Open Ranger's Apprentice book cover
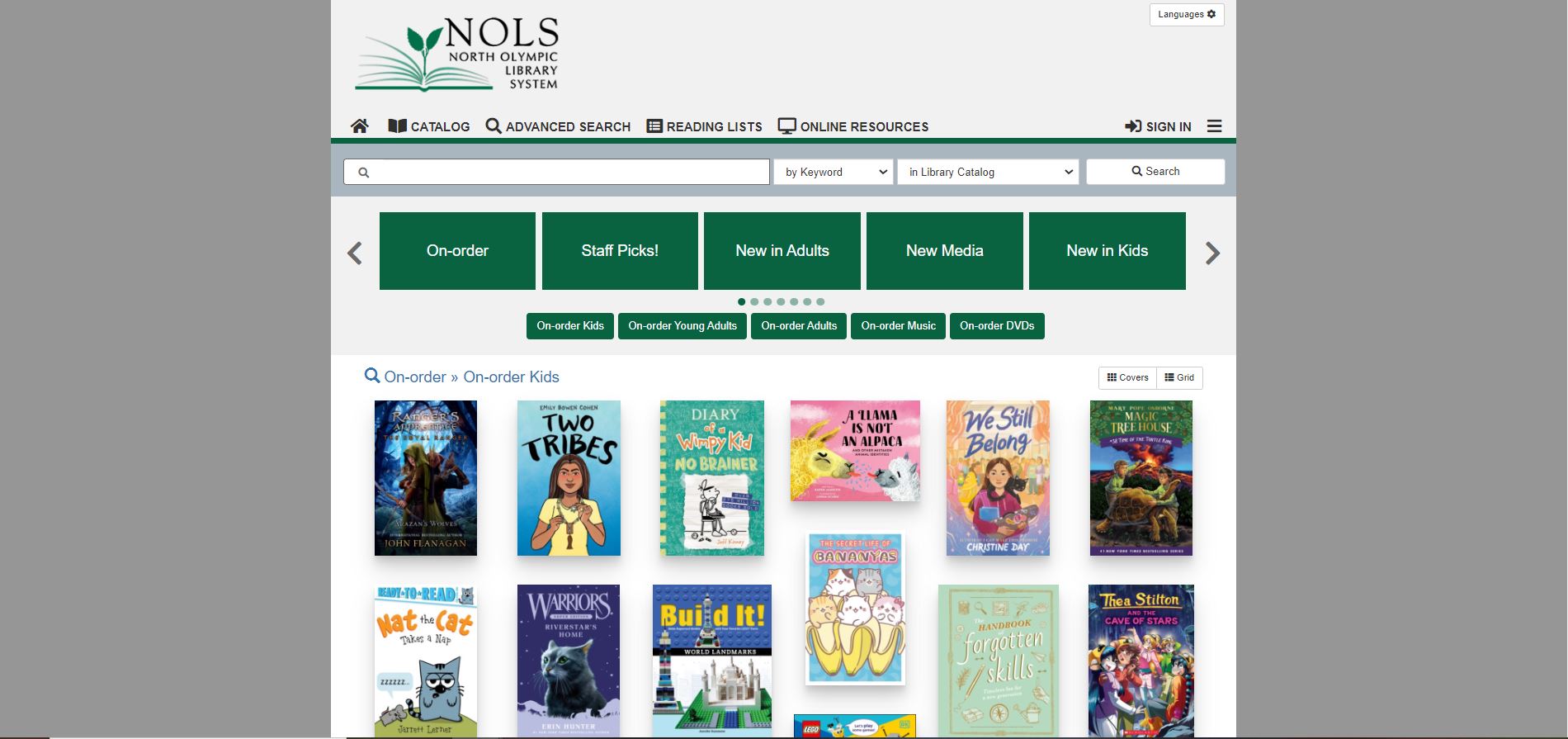This screenshot has width=1568, height=739. [426, 478]
